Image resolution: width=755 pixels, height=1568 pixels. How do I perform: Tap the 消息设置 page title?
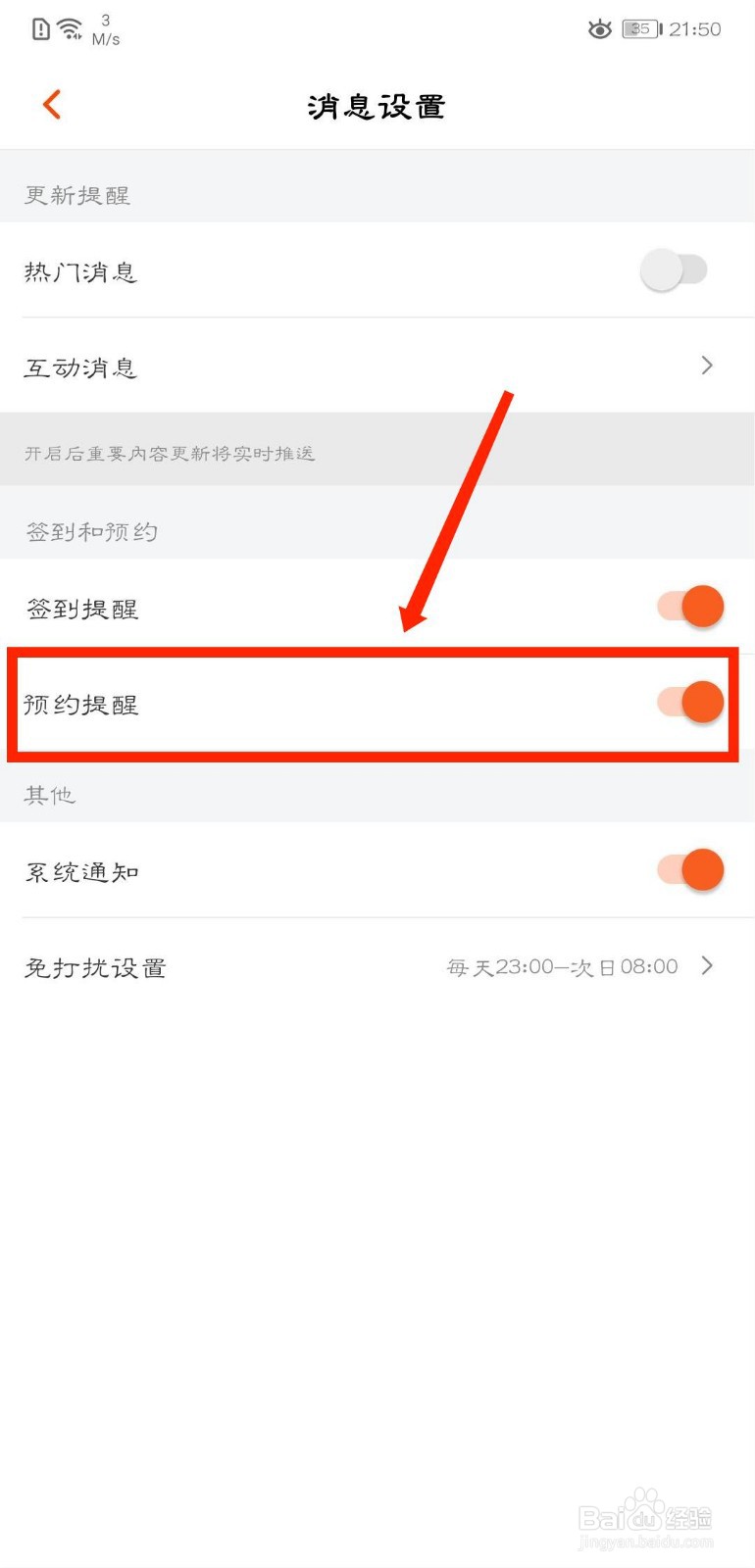(x=377, y=106)
